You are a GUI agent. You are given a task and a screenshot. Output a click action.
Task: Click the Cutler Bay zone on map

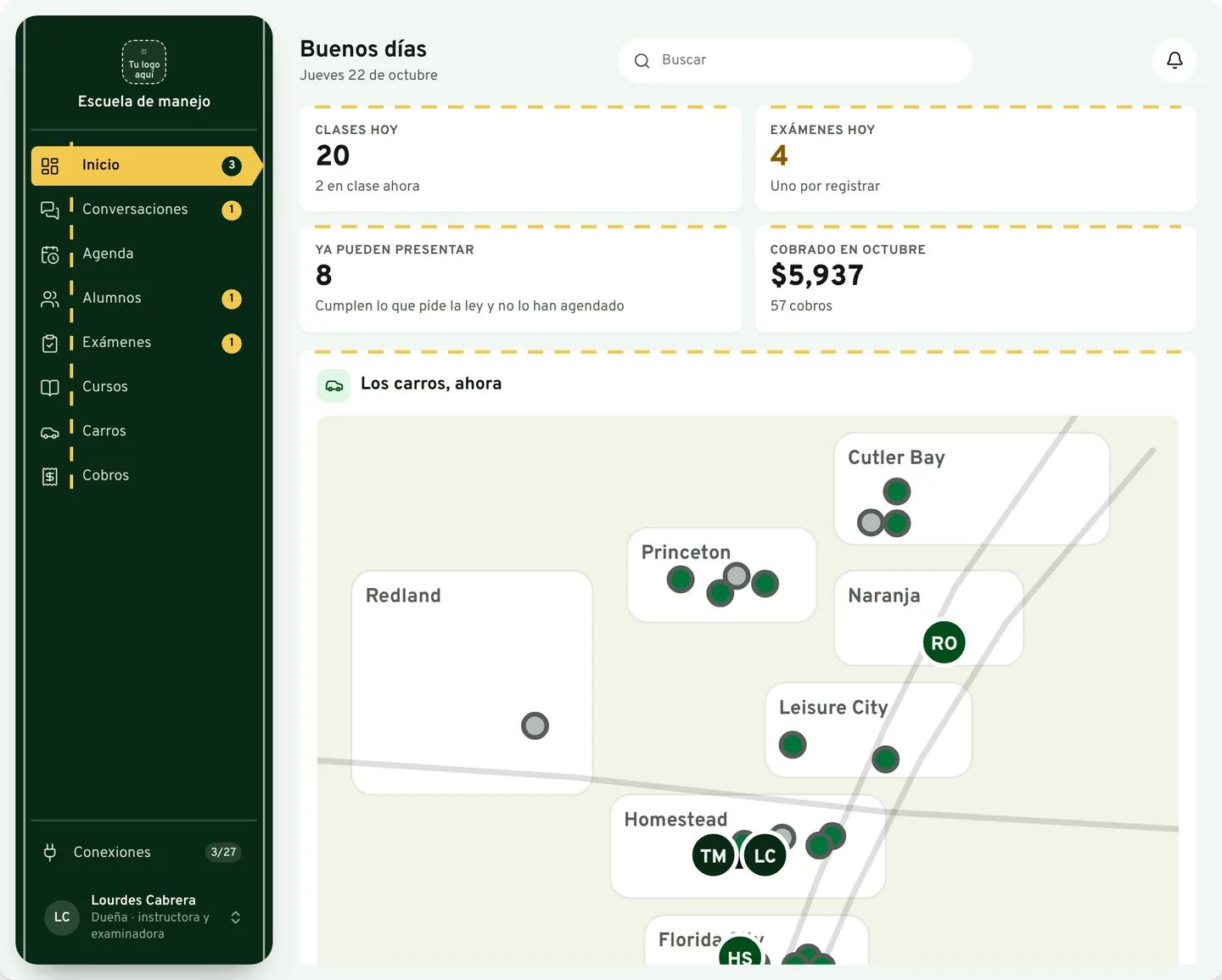coord(972,489)
